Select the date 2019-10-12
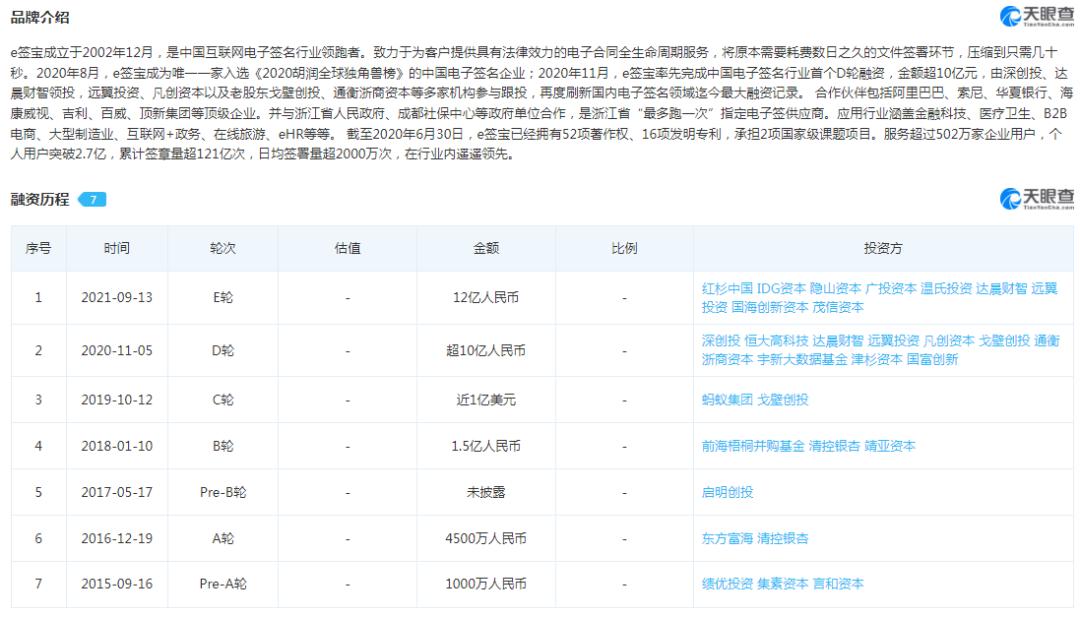Image resolution: width=1080 pixels, height=617 pixels. tap(117, 400)
